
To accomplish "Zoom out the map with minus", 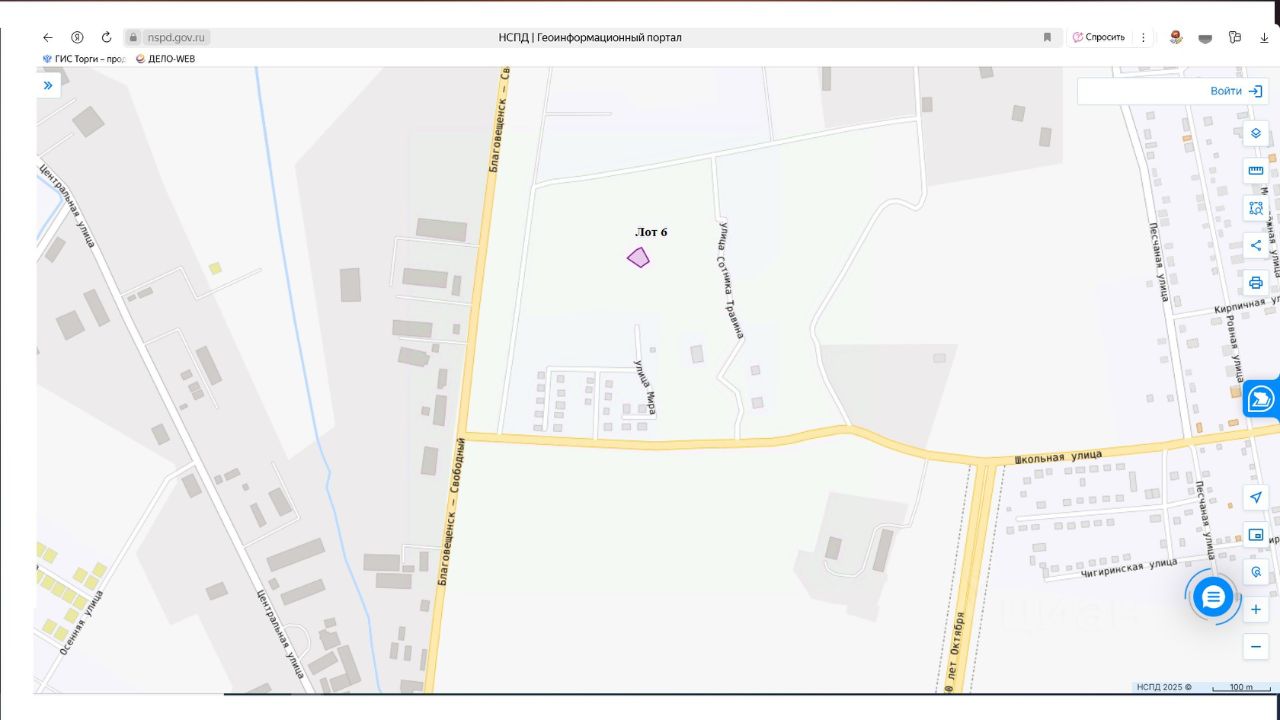I will [x=1256, y=647].
